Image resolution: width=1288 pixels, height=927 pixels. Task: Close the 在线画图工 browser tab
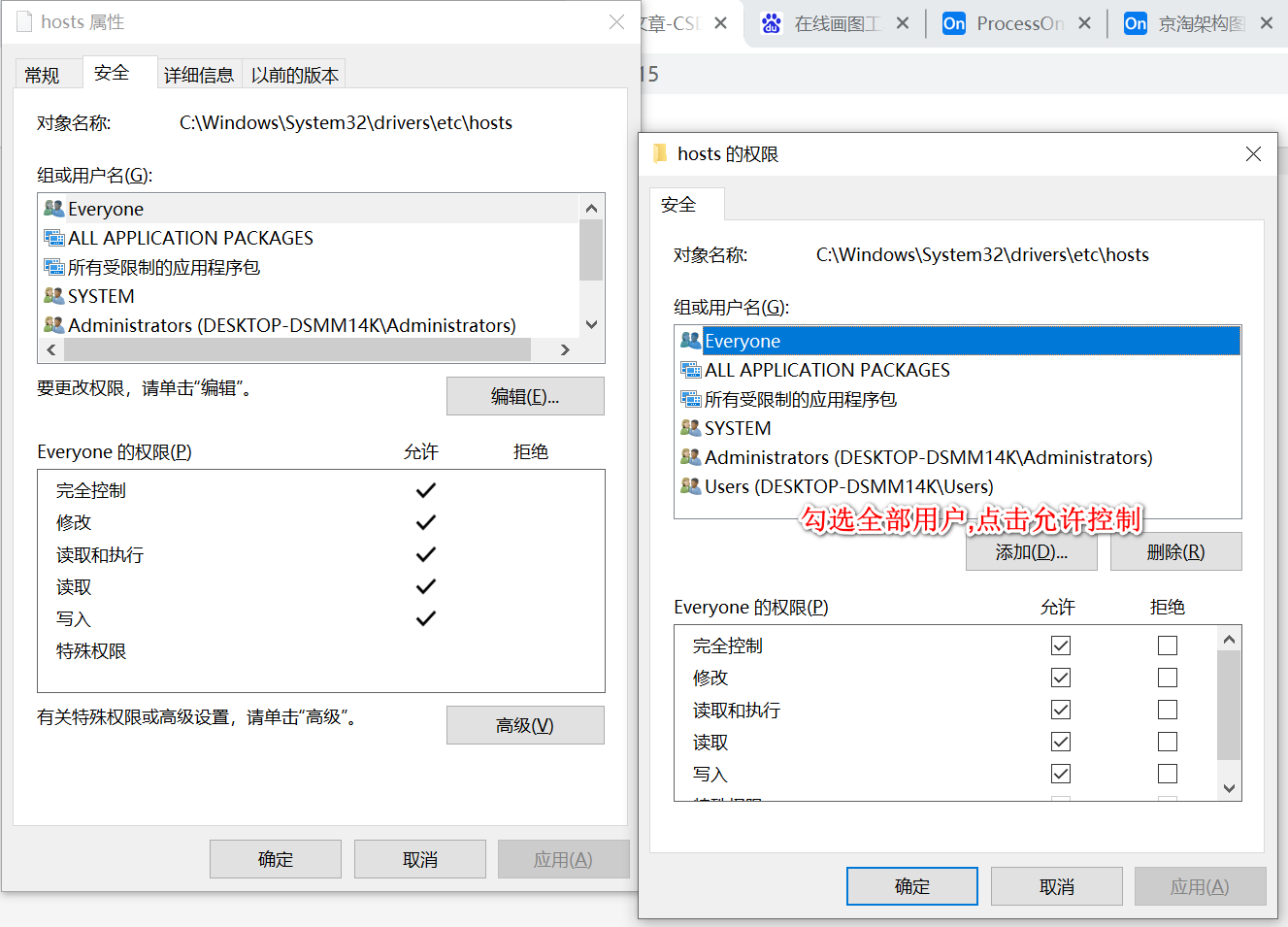pyautogui.click(x=903, y=23)
